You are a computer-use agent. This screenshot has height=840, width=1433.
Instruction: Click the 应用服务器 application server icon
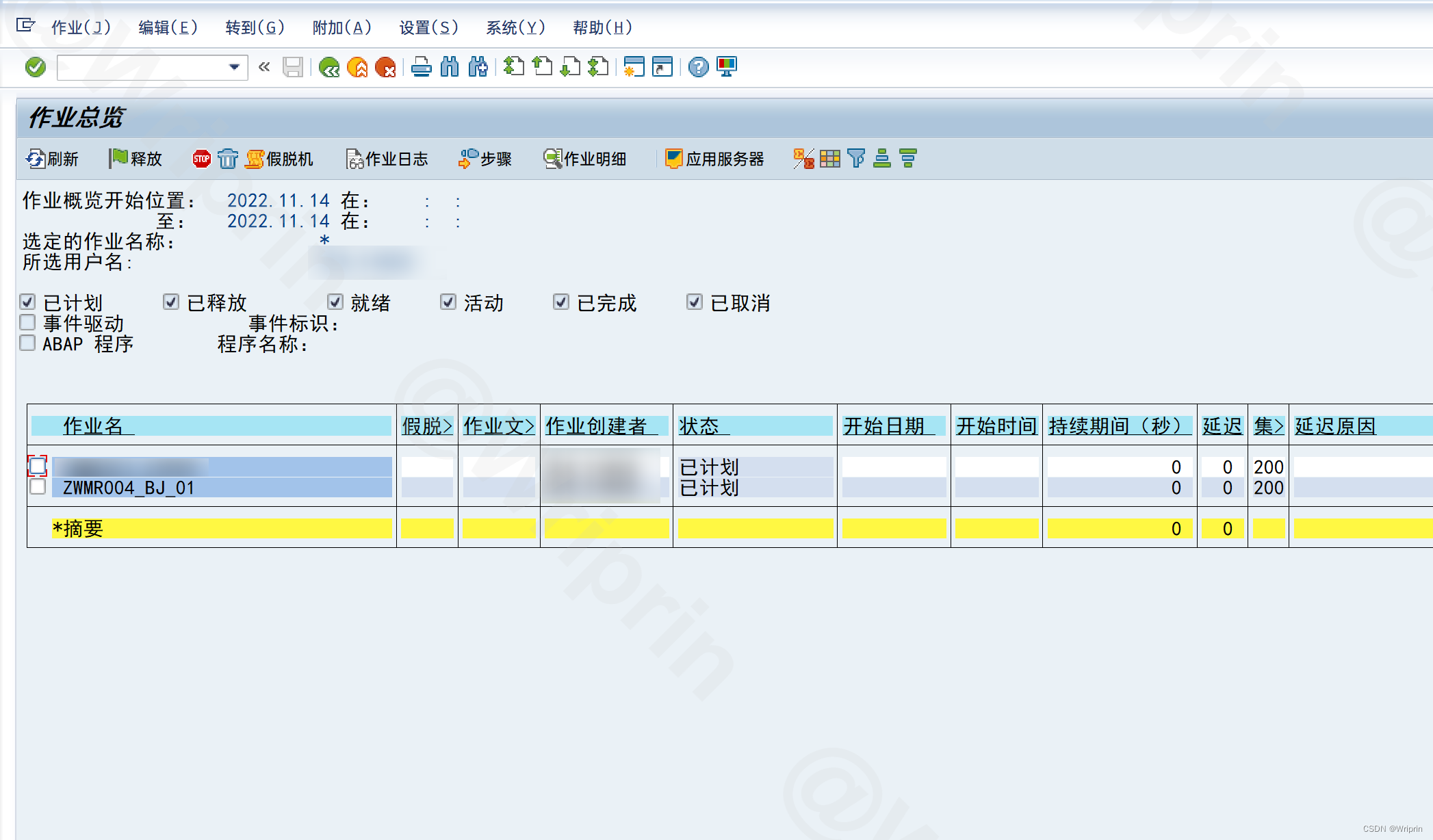716,159
